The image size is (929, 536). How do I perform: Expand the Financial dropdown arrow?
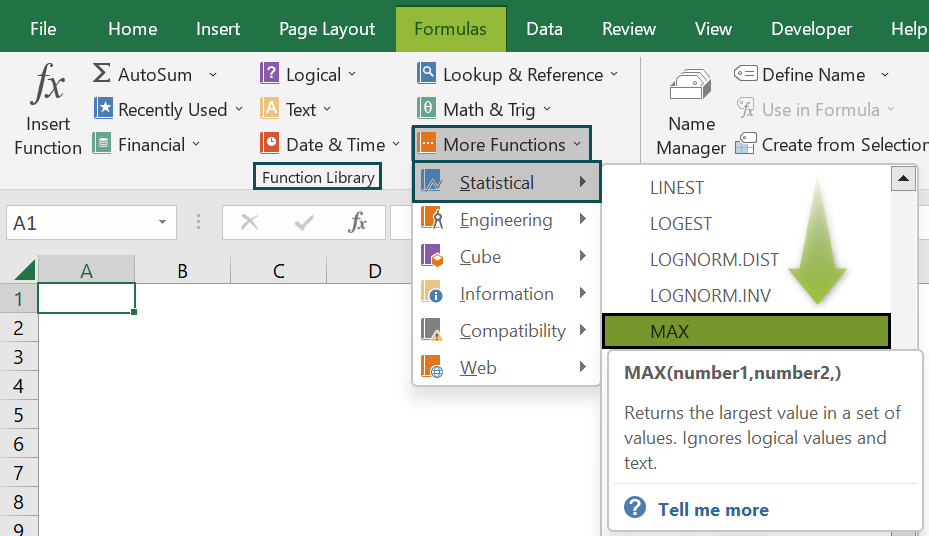click(196, 144)
